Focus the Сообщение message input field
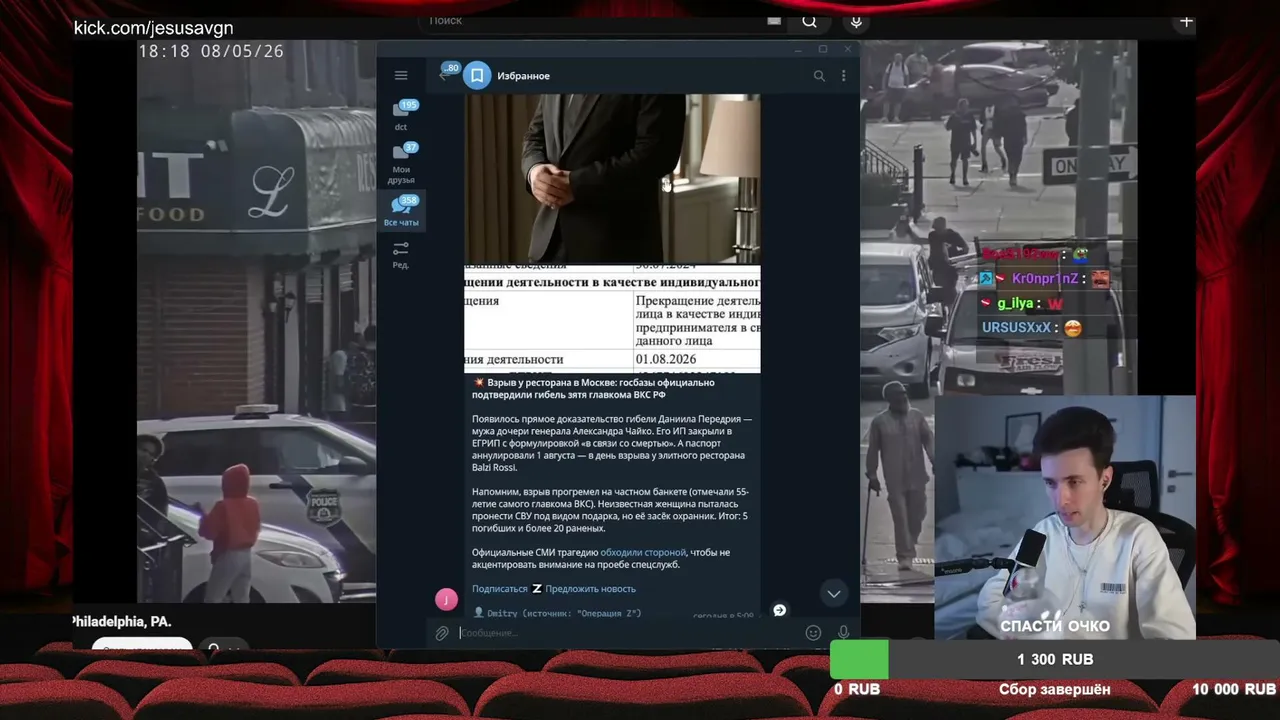This screenshot has width=1280, height=720. pyautogui.click(x=628, y=633)
